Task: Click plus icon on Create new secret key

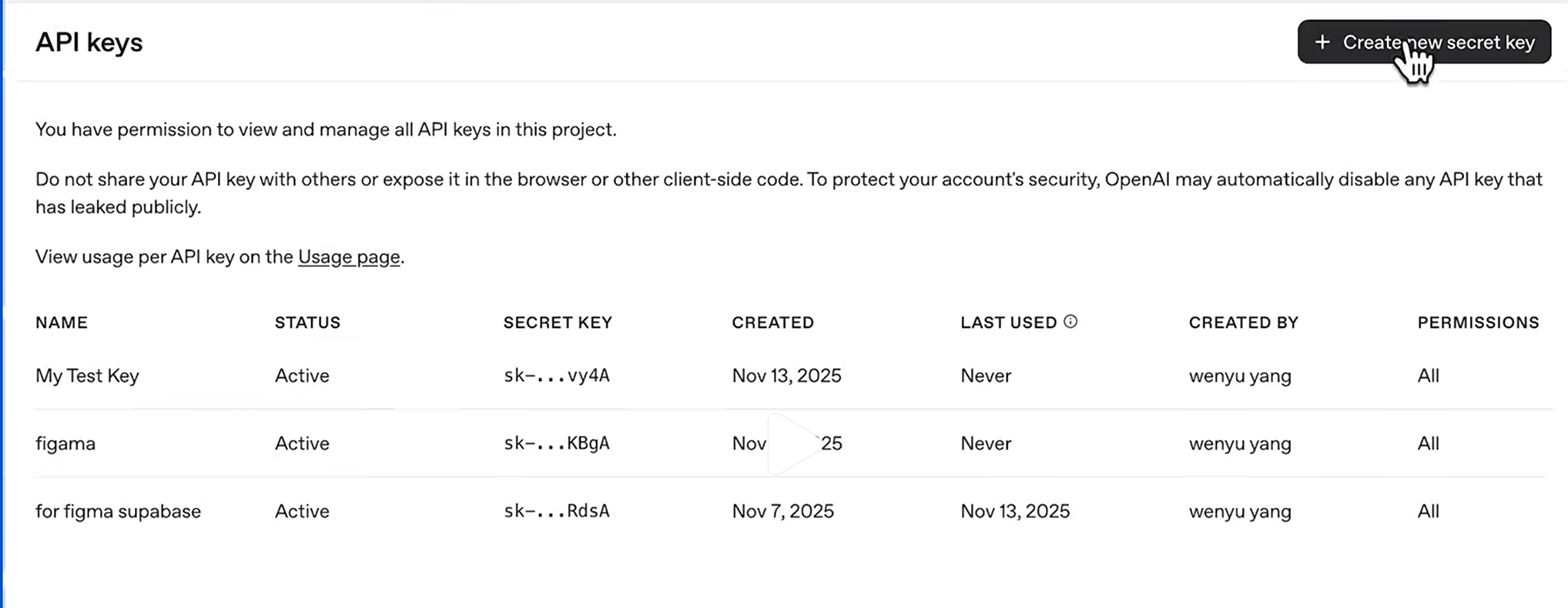Action: point(1322,42)
